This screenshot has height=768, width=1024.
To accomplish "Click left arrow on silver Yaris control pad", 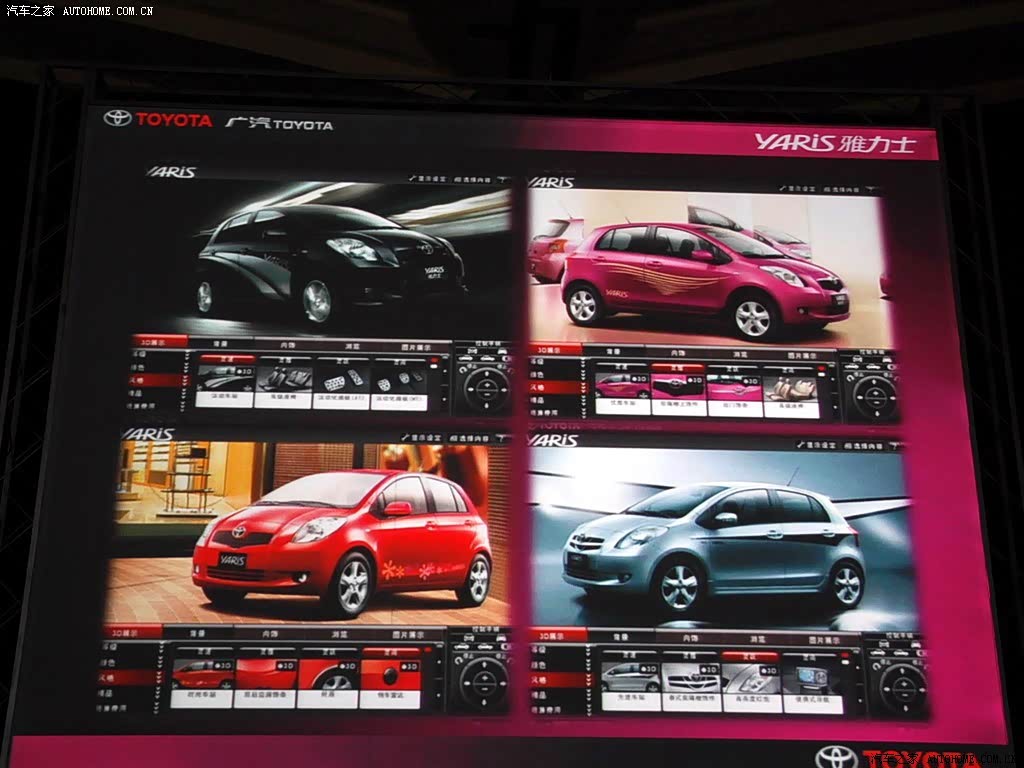I will [x=887, y=688].
